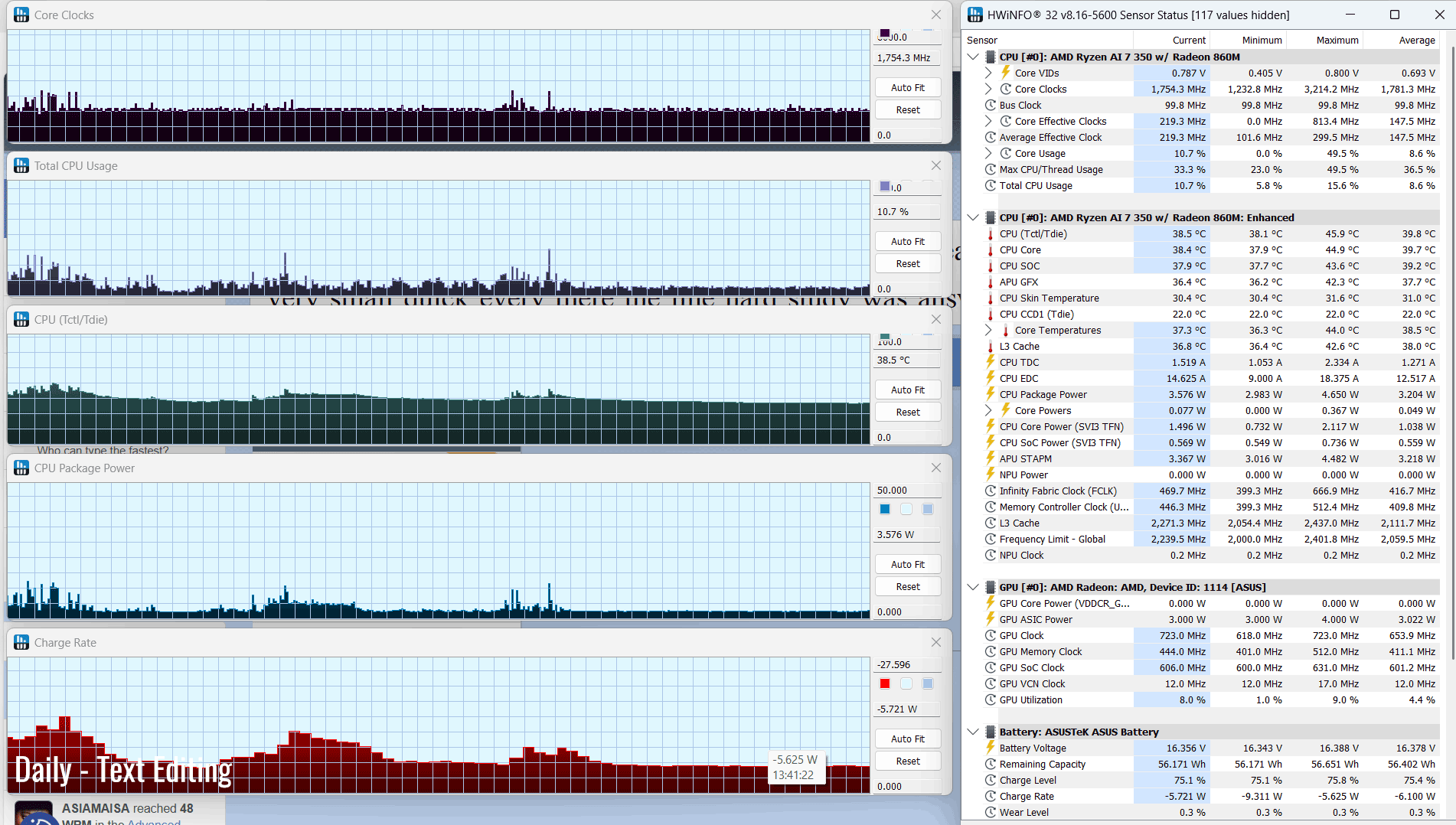
Task: Click the Total CPU Usage graph window icon
Action: point(21,166)
